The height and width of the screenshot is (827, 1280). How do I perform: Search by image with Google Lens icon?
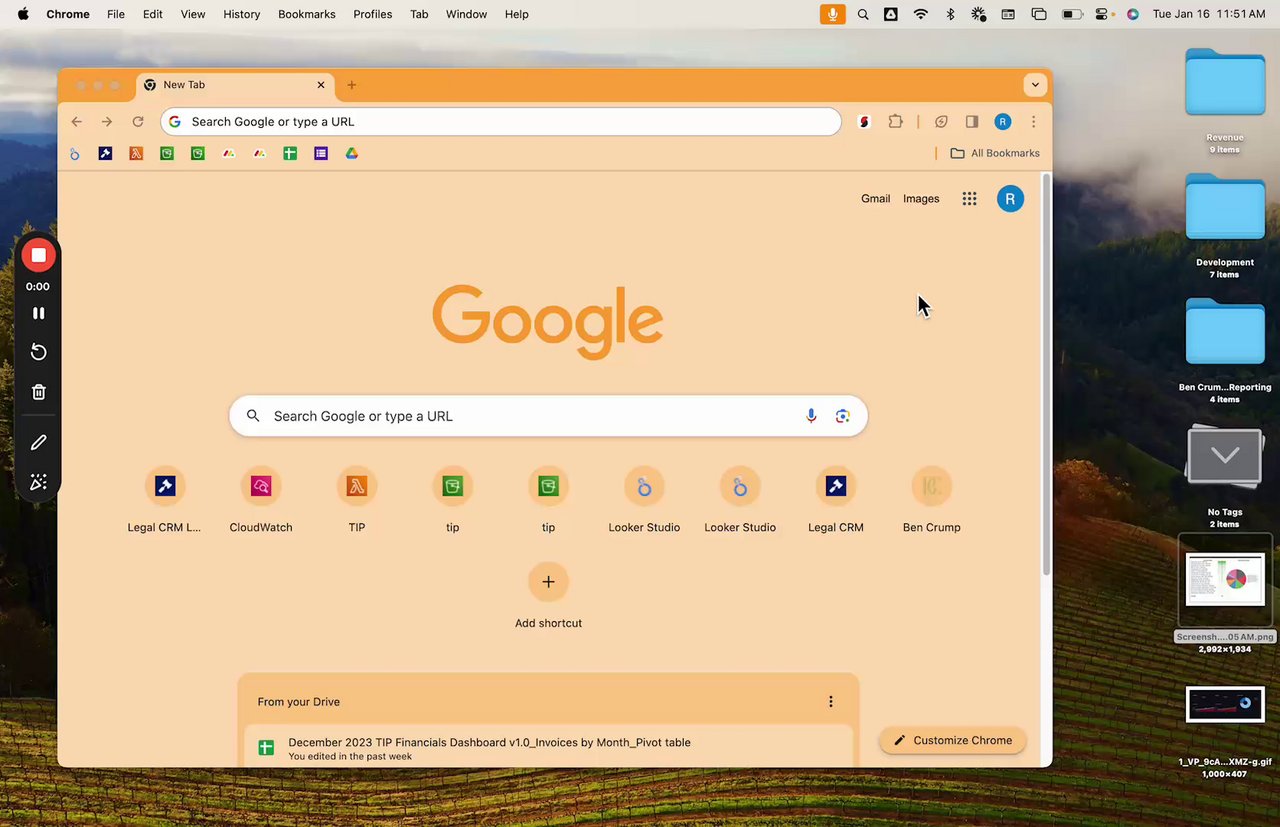(x=843, y=416)
